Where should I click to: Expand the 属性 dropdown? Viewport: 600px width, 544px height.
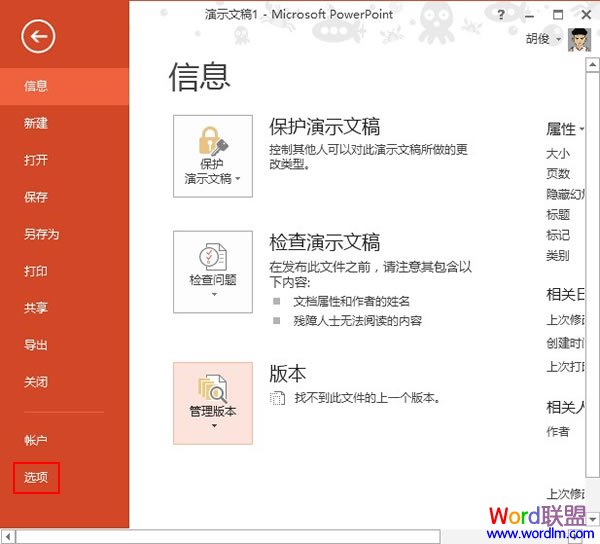tap(565, 129)
